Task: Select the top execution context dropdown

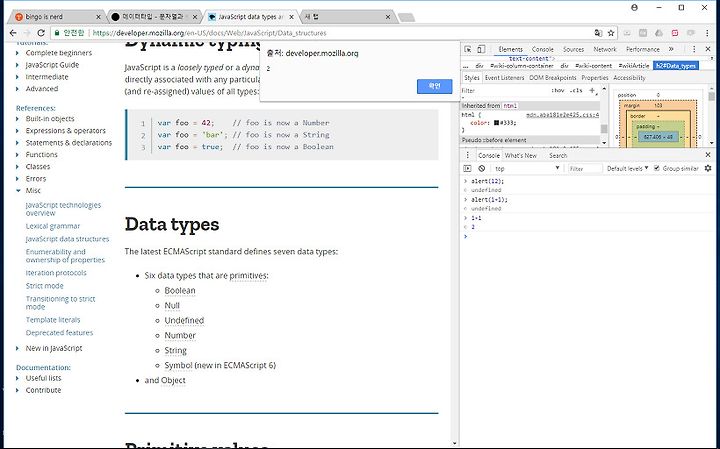Action: pos(527,168)
